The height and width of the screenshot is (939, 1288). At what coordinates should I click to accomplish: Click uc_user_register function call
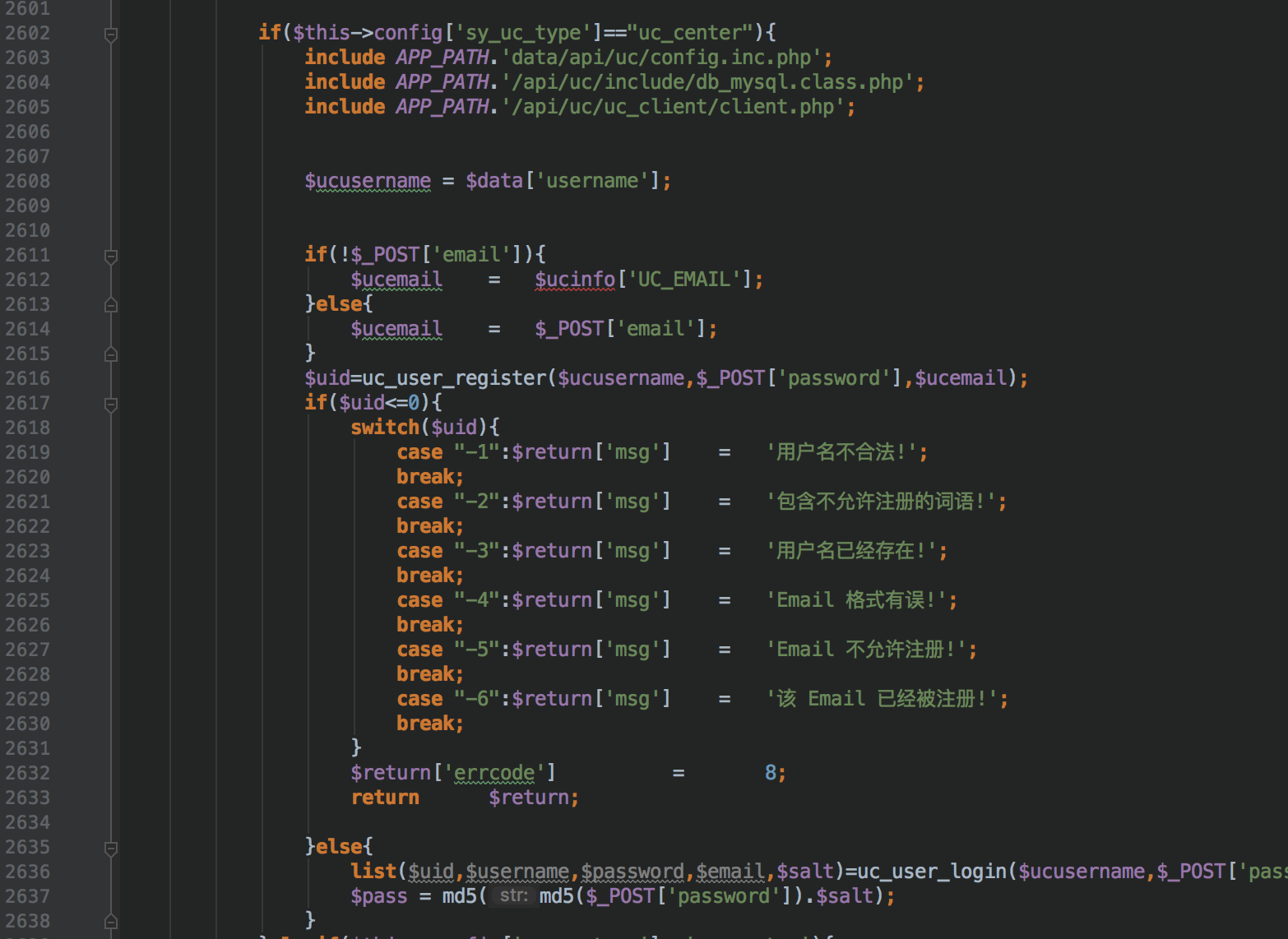pyautogui.click(x=454, y=378)
